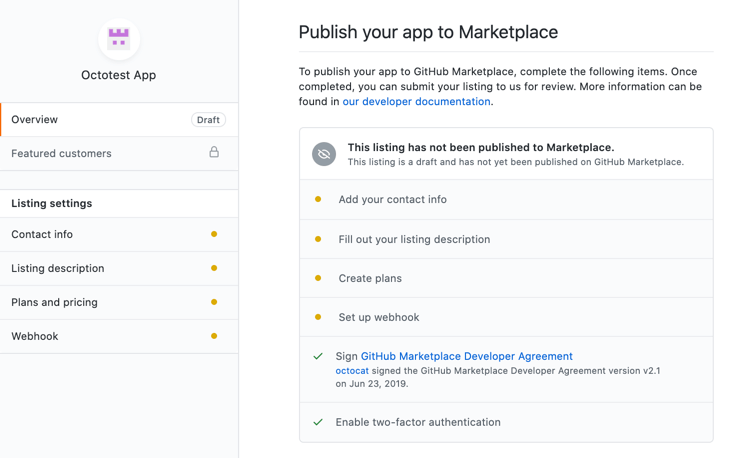730x458 pixels.
Task: Open the Overview sidebar tab
Action: coord(119,120)
